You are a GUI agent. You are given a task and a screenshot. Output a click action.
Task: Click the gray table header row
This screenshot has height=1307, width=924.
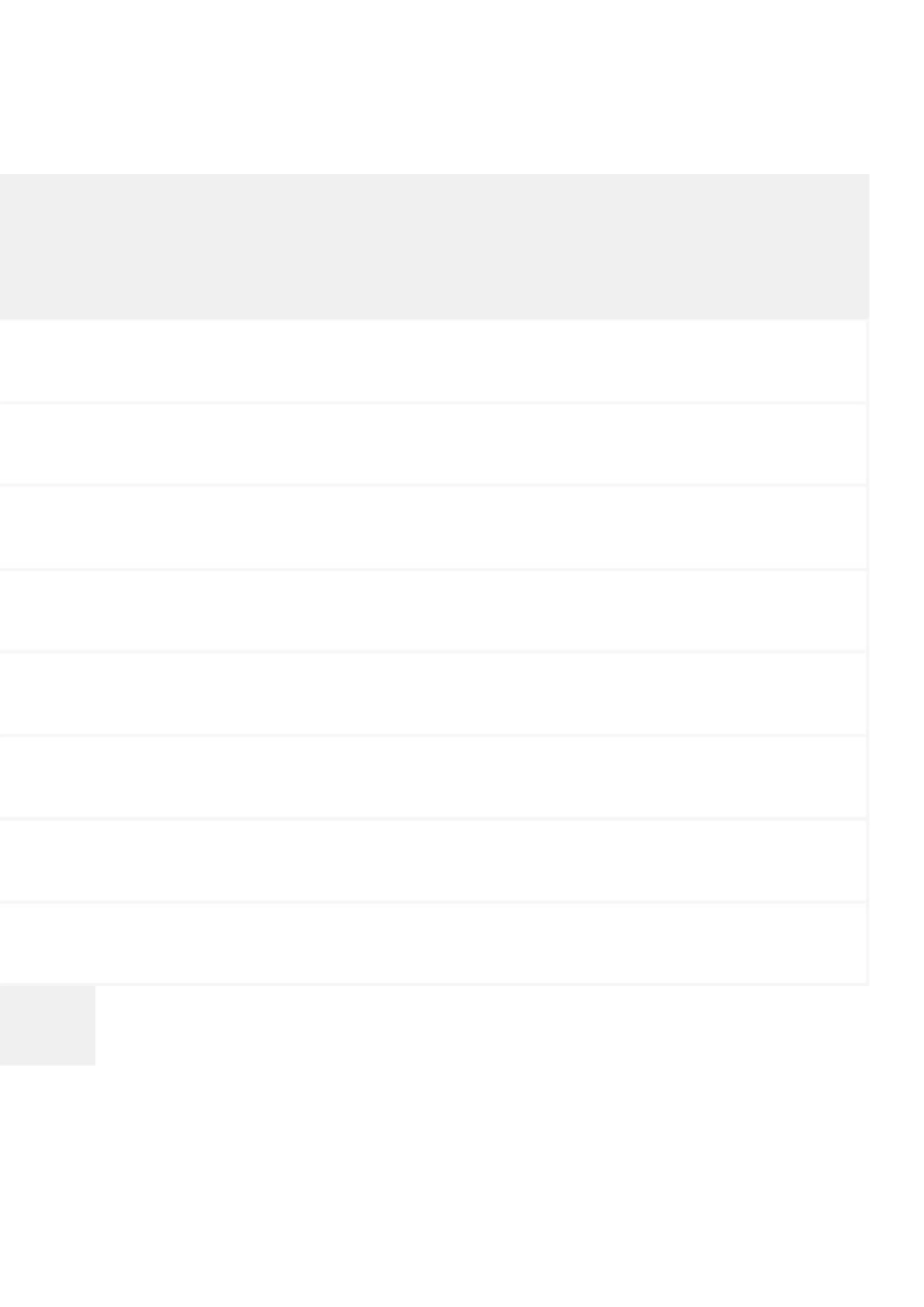coord(434,246)
